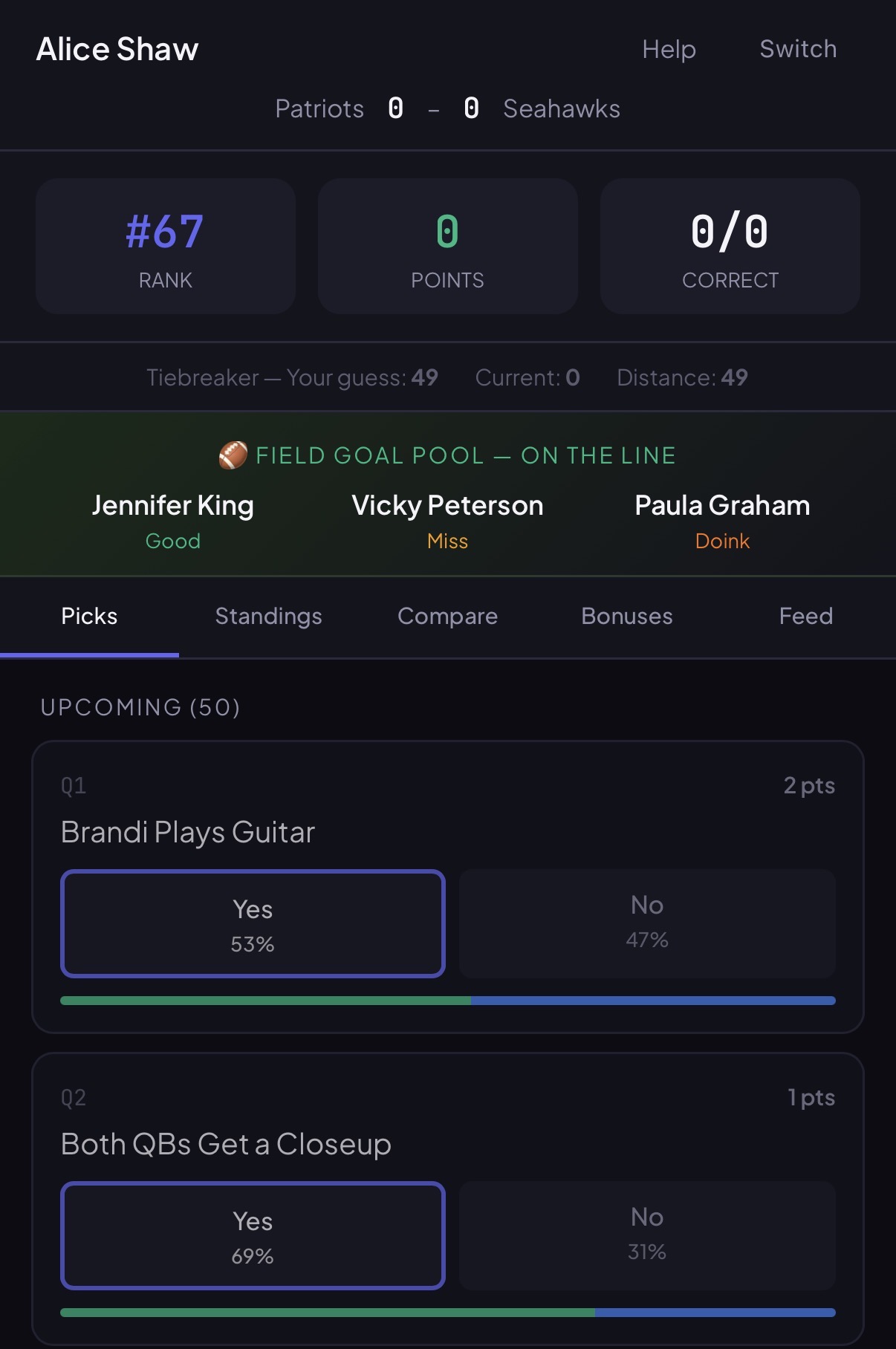Click the tiebreaker guess value 49

(425, 377)
